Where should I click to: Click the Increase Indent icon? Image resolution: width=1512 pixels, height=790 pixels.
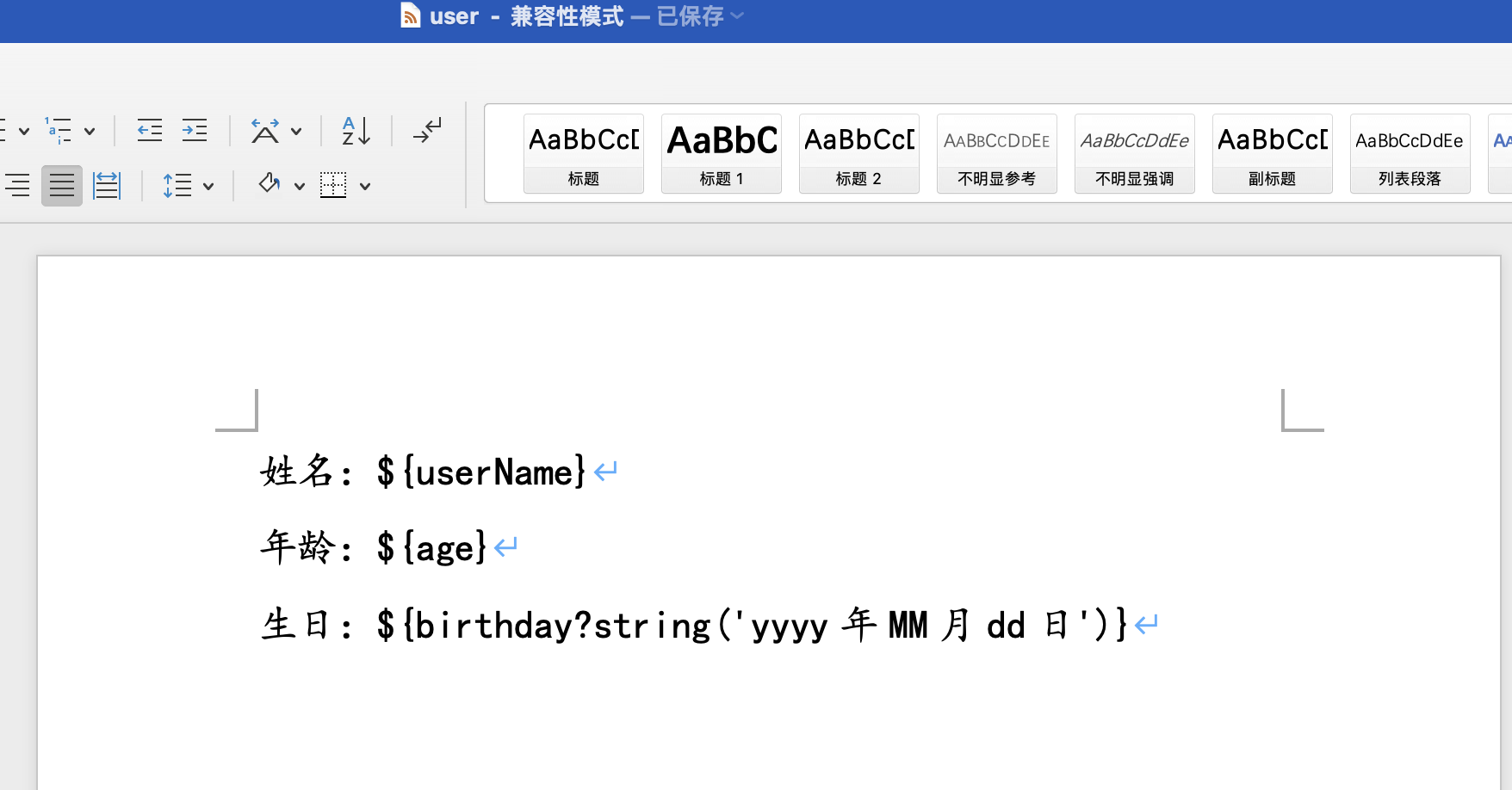[195, 131]
